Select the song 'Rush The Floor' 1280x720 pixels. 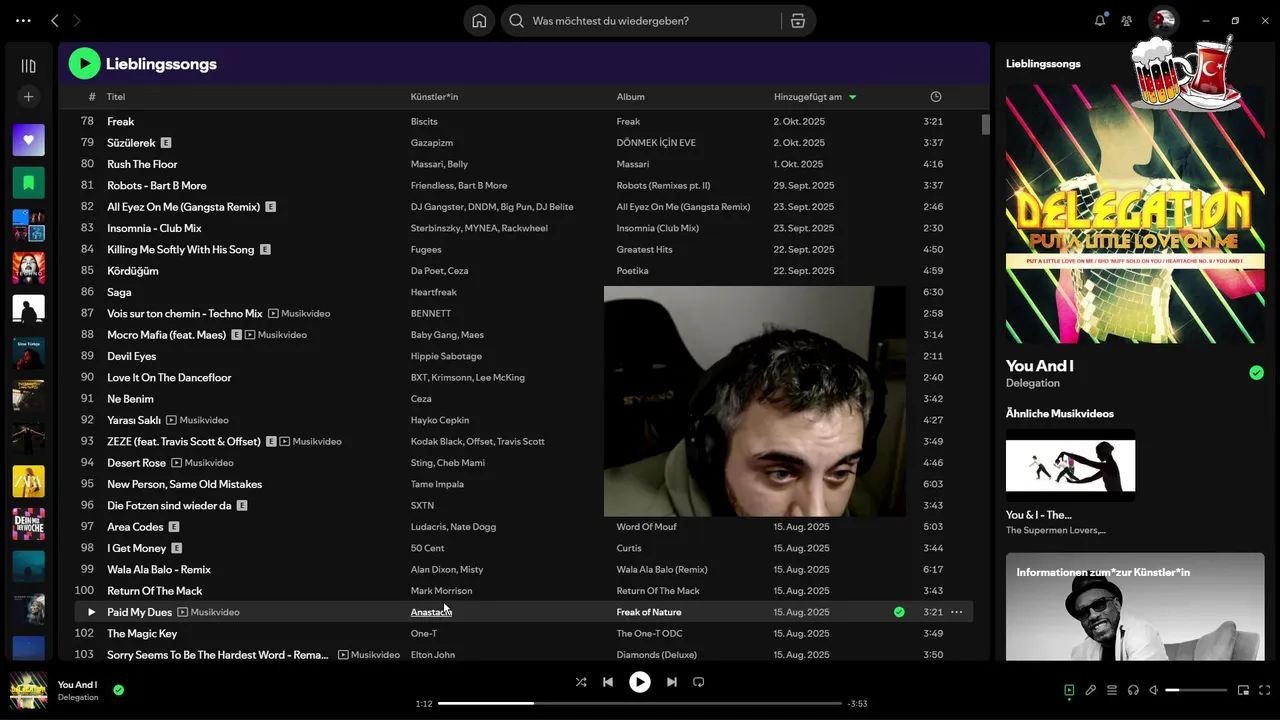point(142,164)
